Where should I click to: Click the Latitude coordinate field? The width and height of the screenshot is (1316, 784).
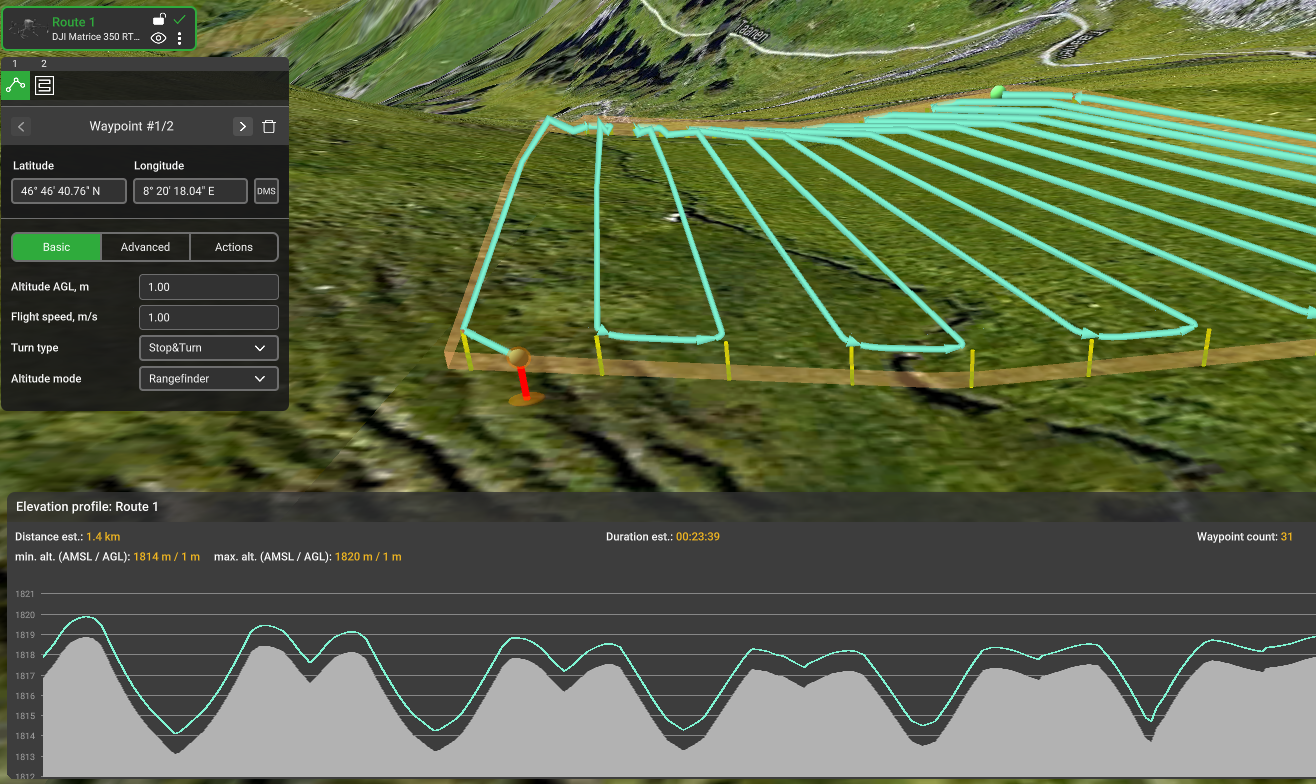[x=69, y=191]
